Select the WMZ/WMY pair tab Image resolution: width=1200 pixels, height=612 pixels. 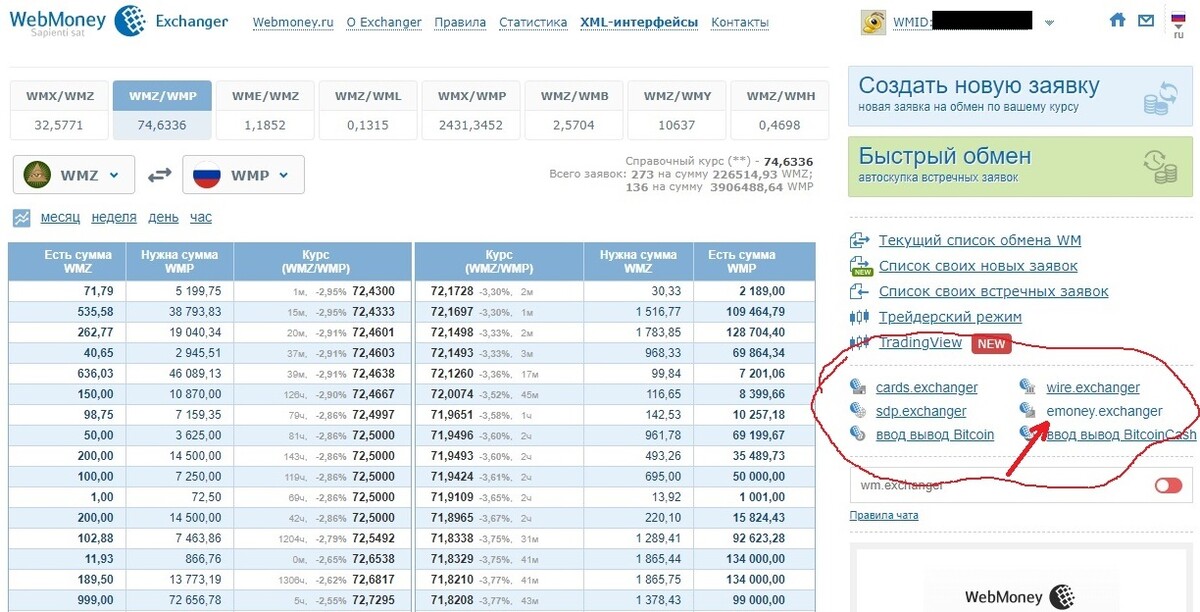pos(677,110)
